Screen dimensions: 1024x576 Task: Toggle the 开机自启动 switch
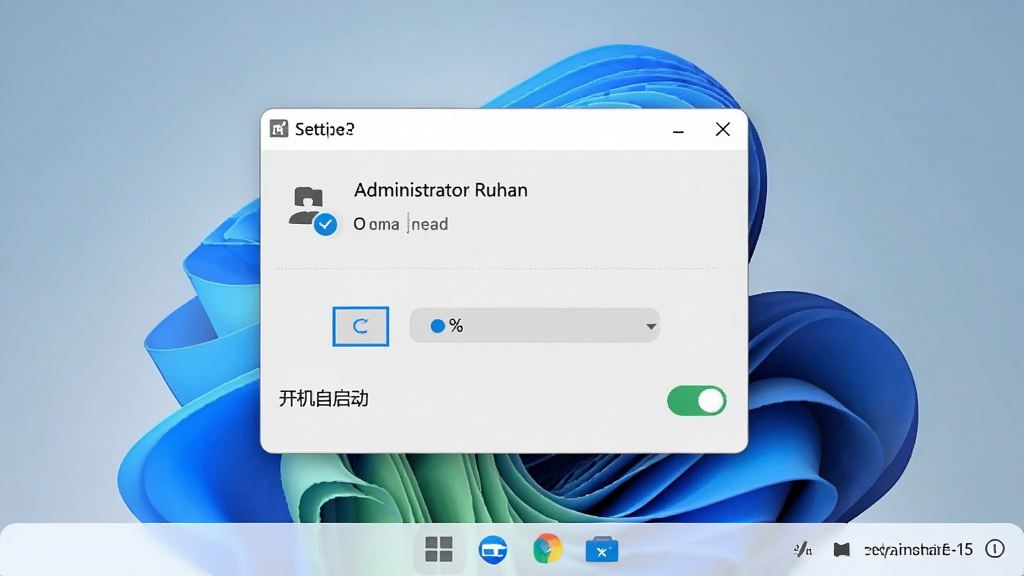point(696,400)
